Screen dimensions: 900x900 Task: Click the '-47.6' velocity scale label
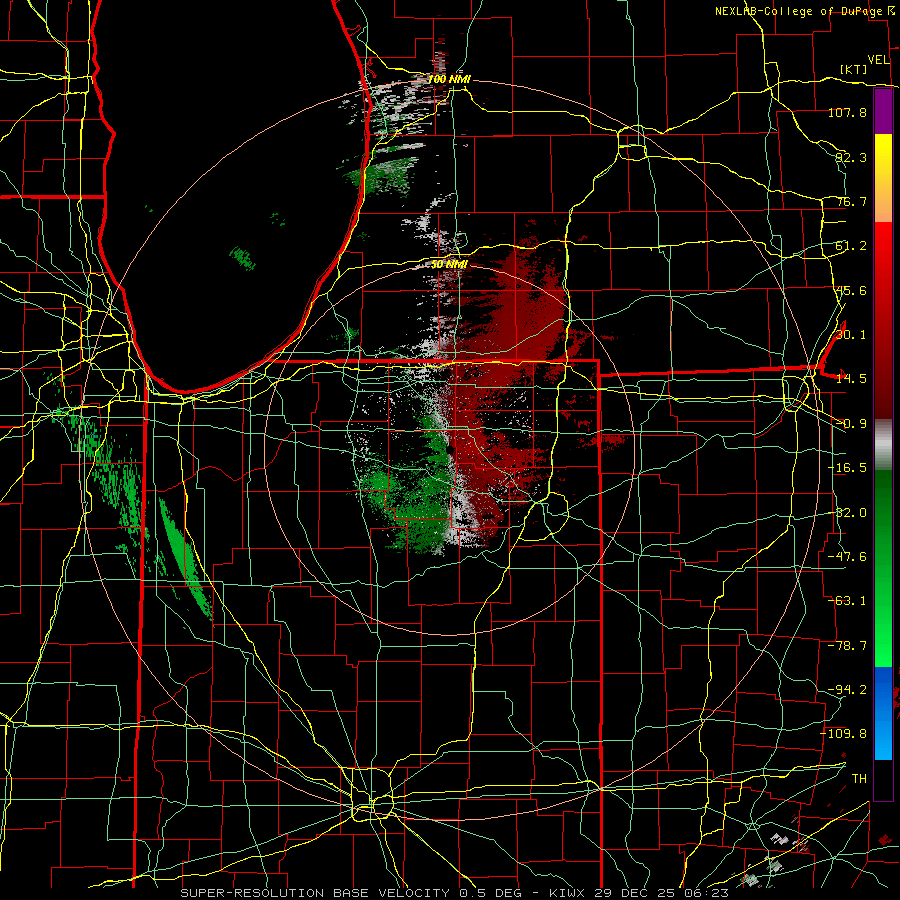[x=847, y=556]
